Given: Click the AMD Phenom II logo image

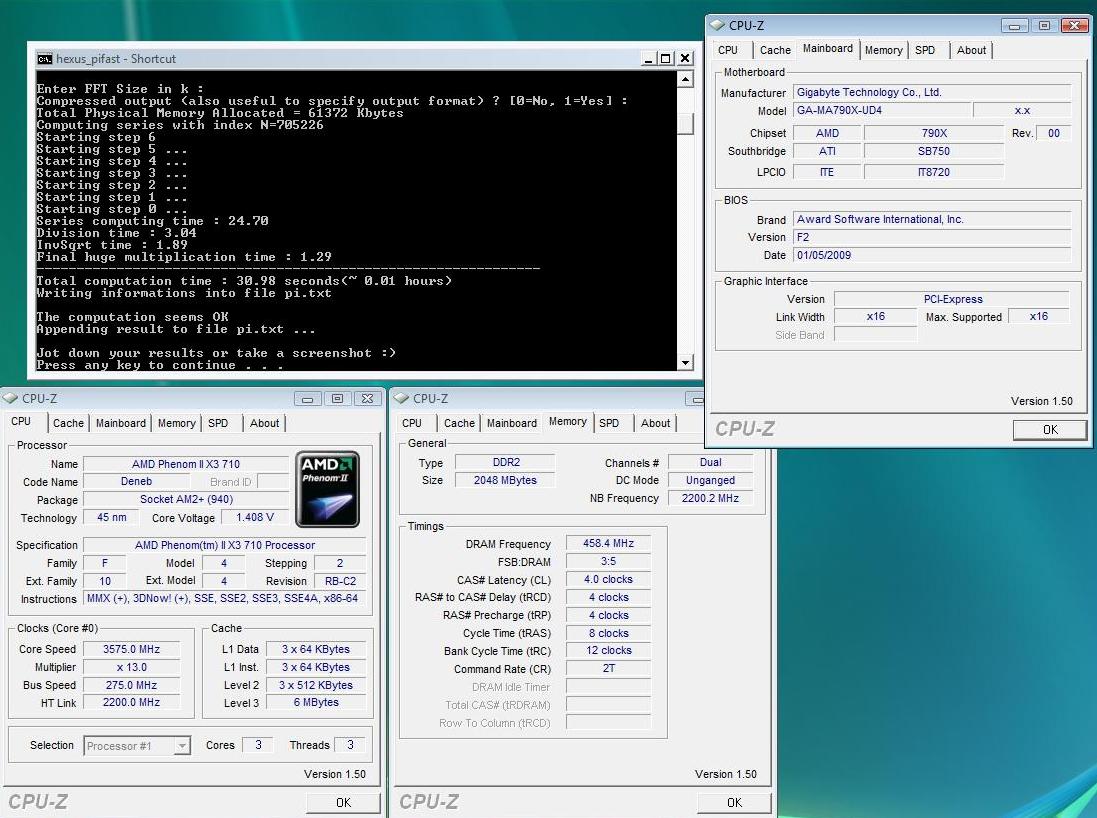Looking at the screenshot, I should point(327,489).
